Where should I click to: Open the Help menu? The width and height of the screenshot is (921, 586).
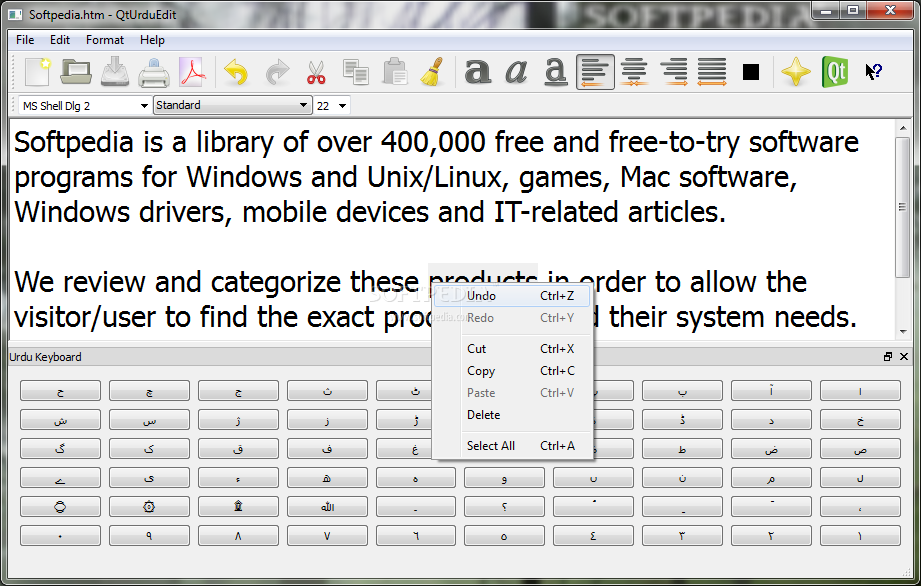click(152, 40)
